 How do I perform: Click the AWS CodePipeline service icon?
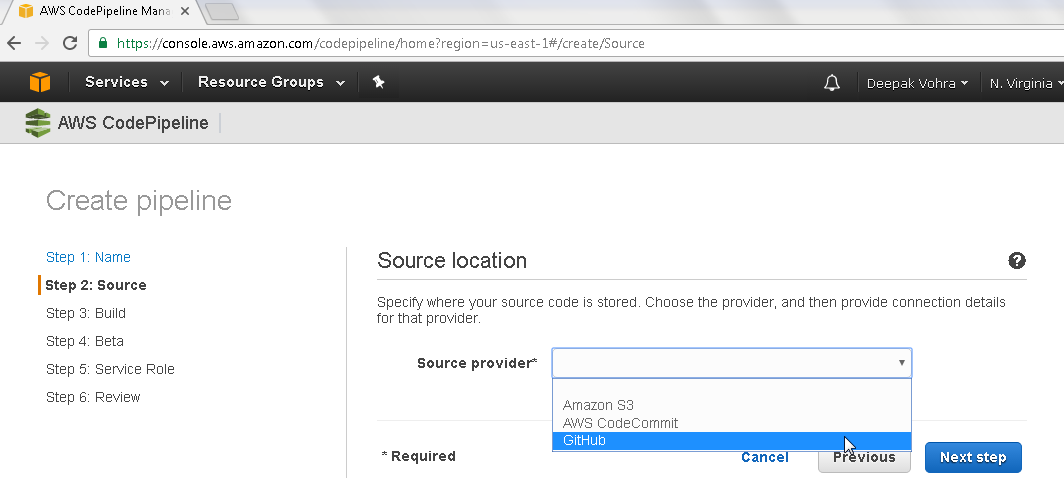tap(38, 123)
